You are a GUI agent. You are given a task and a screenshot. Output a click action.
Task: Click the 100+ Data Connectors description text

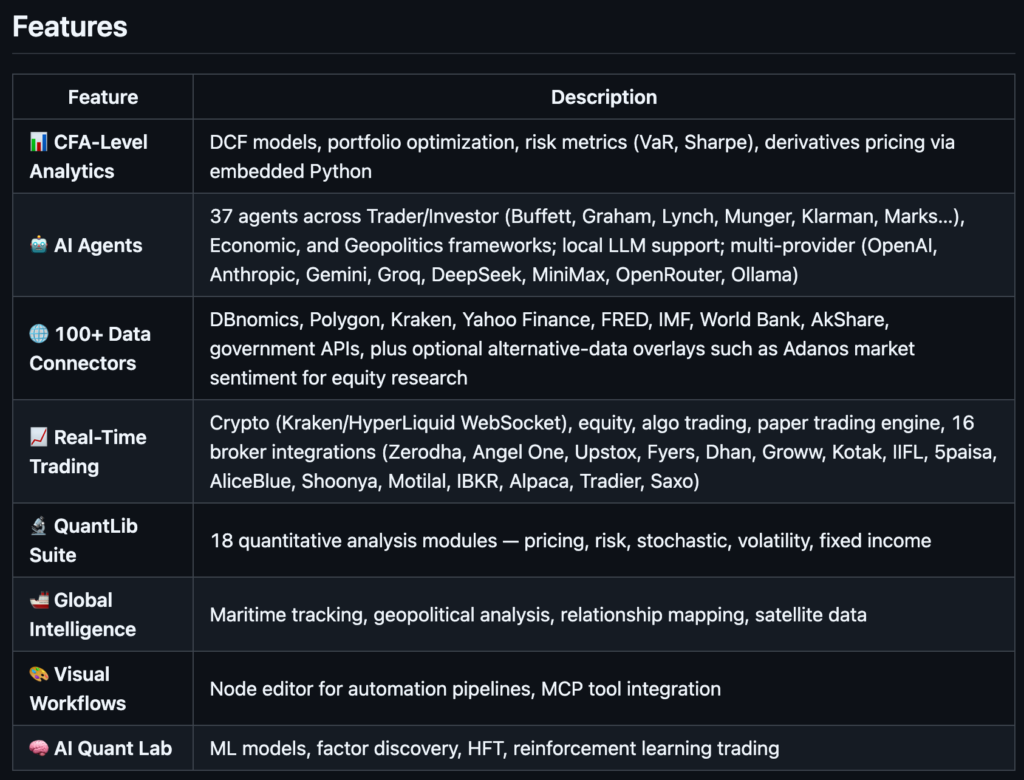[562, 349]
